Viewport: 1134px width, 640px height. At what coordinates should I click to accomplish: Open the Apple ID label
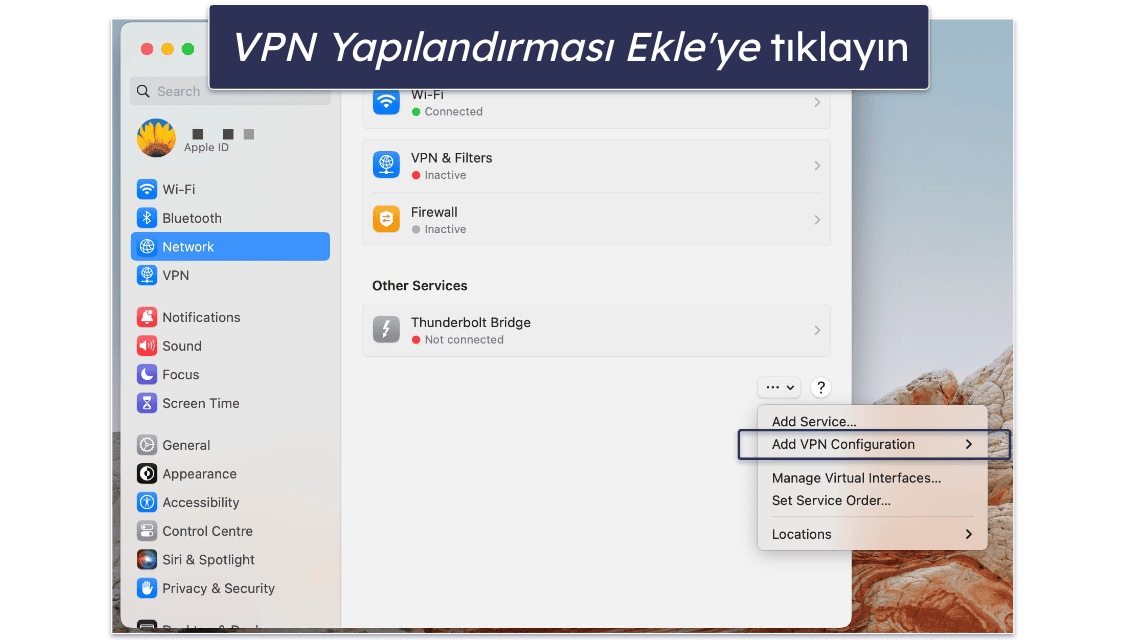click(206, 148)
